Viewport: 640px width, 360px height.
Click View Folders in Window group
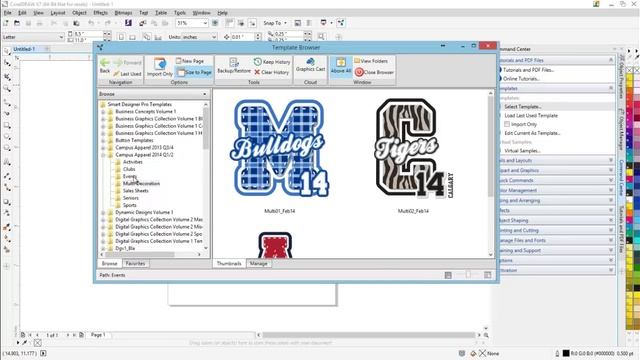click(x=371, y=61)
